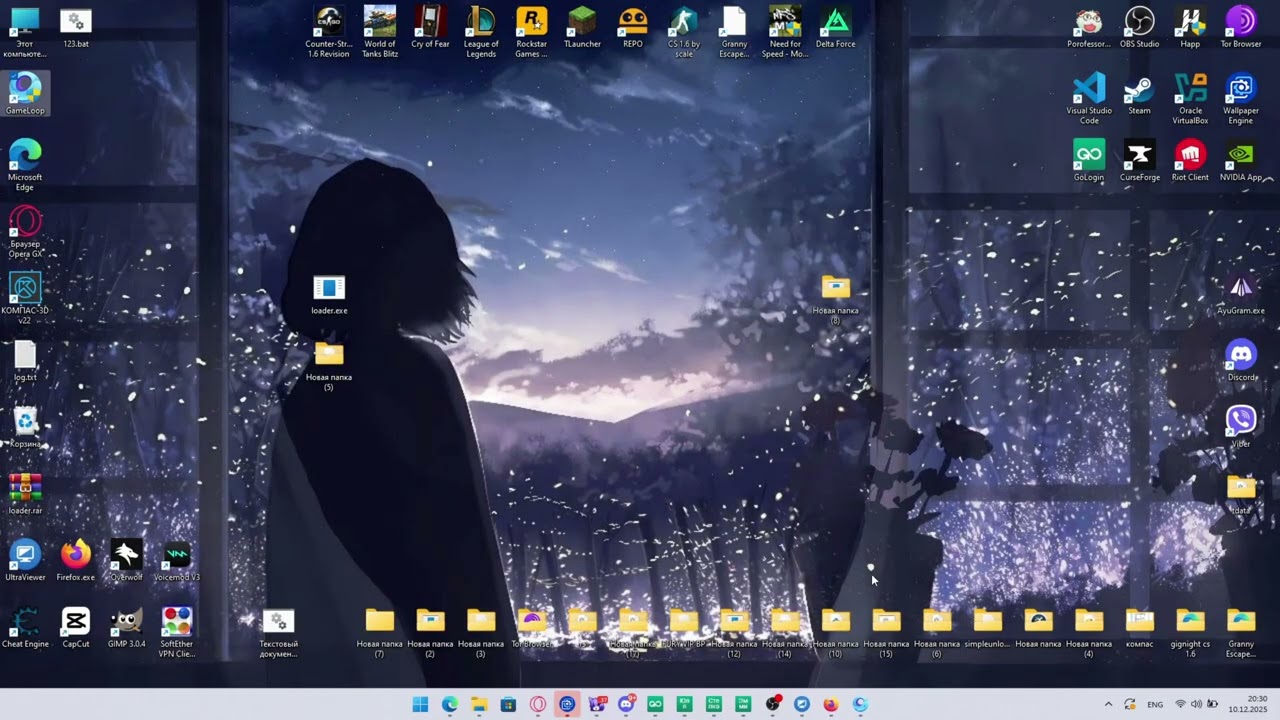Launch Opera GX browser desktop icon
This screenshot has width=1280, height=720.
(x=25, y=232)
